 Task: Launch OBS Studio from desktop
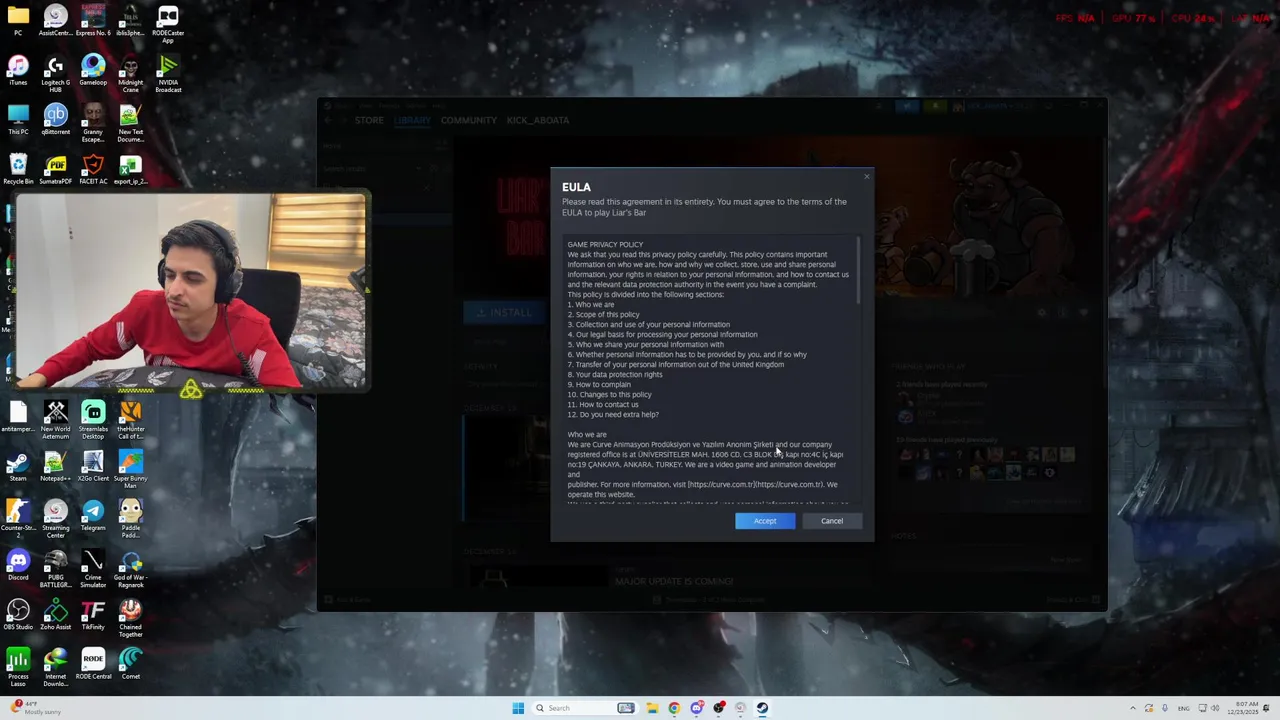tap(18, 615)
